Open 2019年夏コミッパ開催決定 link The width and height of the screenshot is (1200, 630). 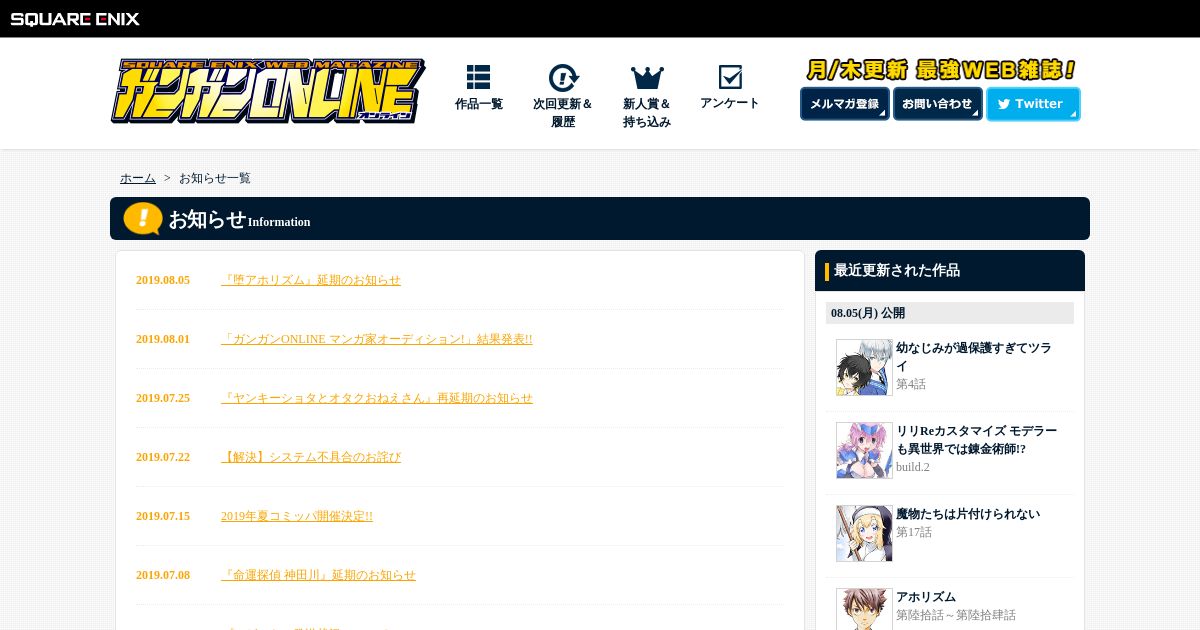tap(297, 516)
